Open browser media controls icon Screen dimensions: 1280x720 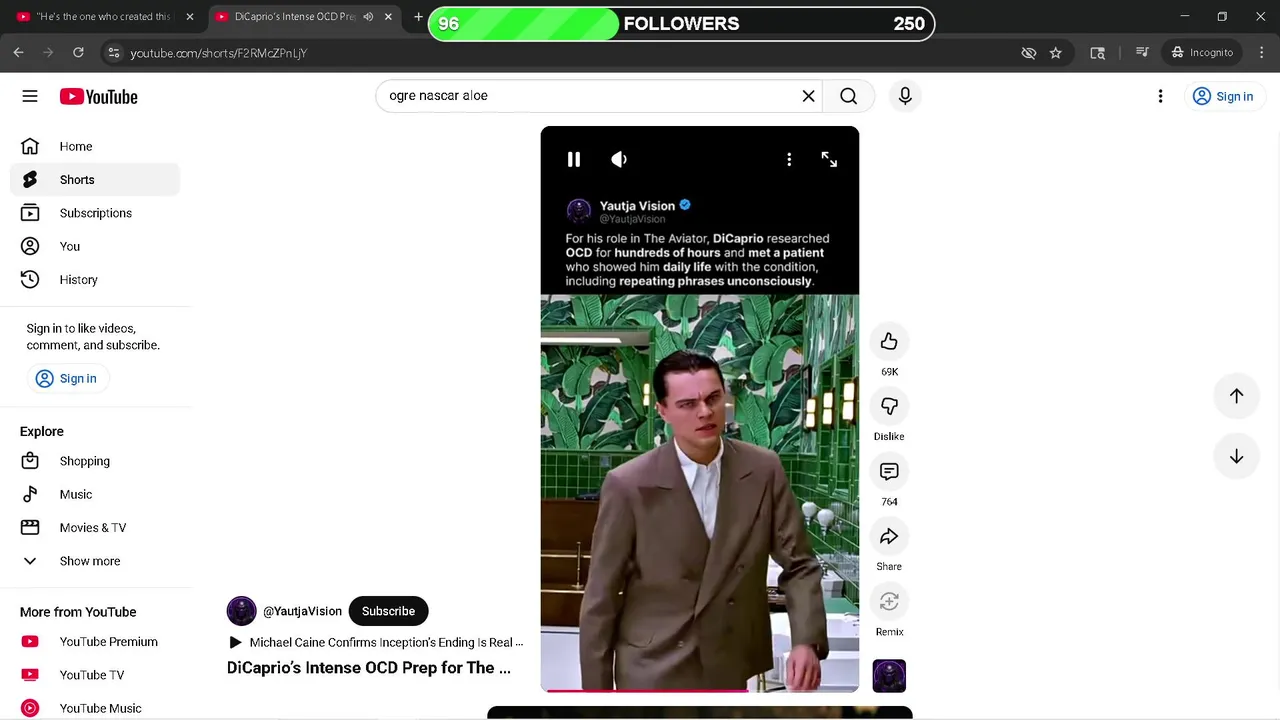click(x=1142, y=52)
